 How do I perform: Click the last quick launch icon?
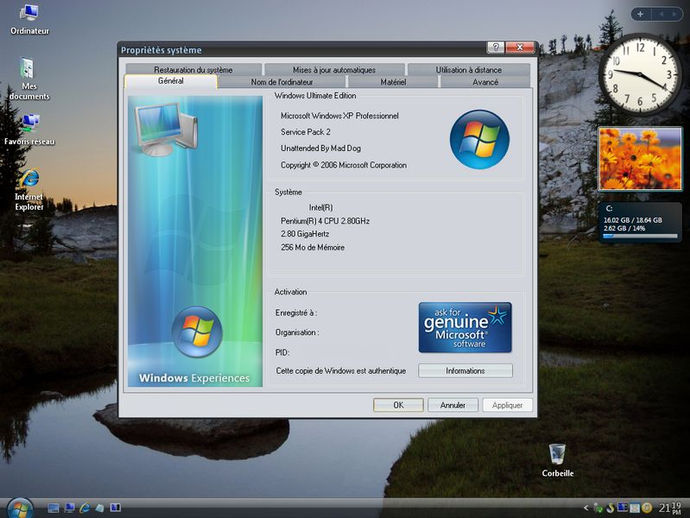[115, 508]
